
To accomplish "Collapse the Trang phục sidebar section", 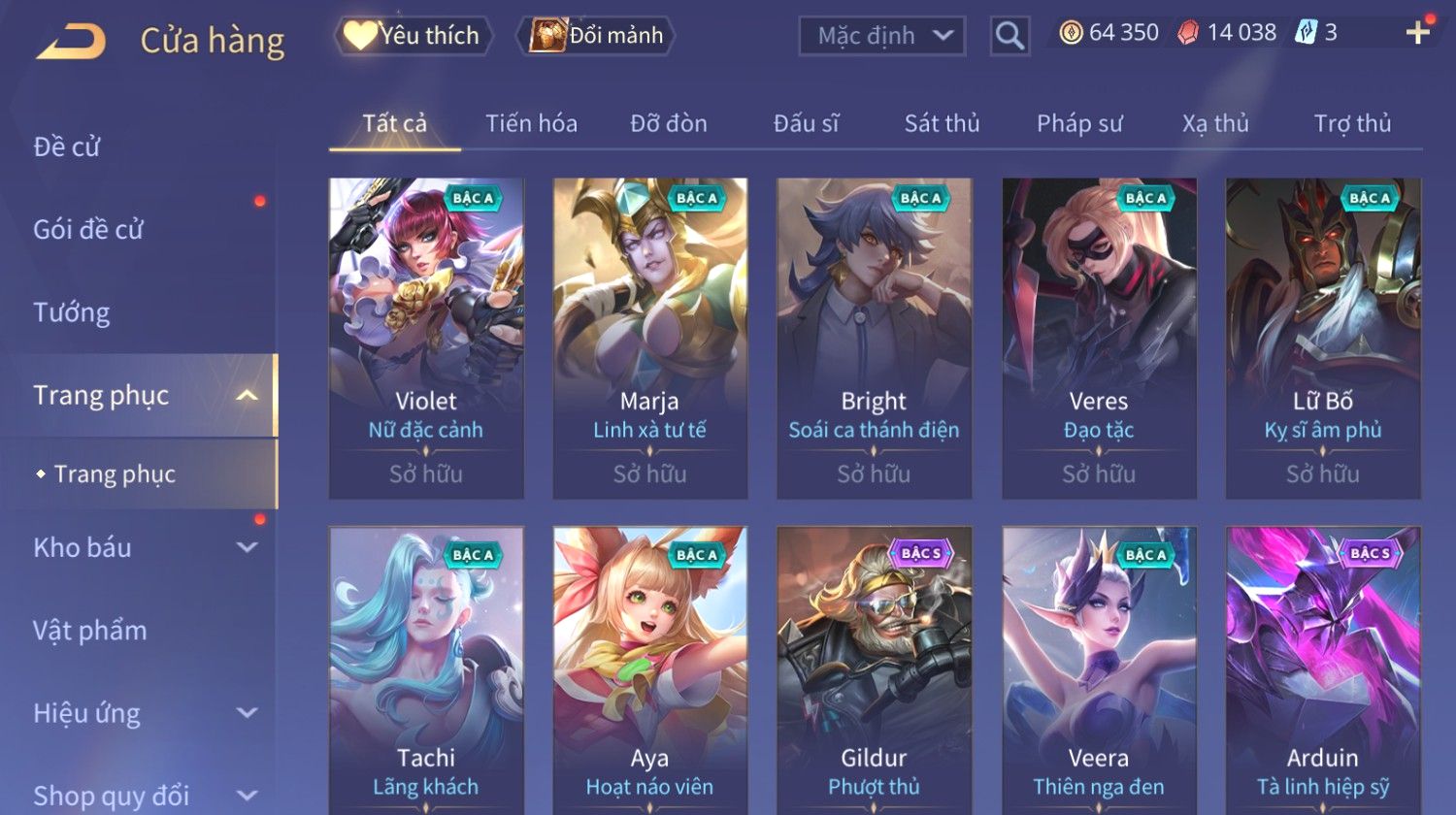I will click(247, 396).
